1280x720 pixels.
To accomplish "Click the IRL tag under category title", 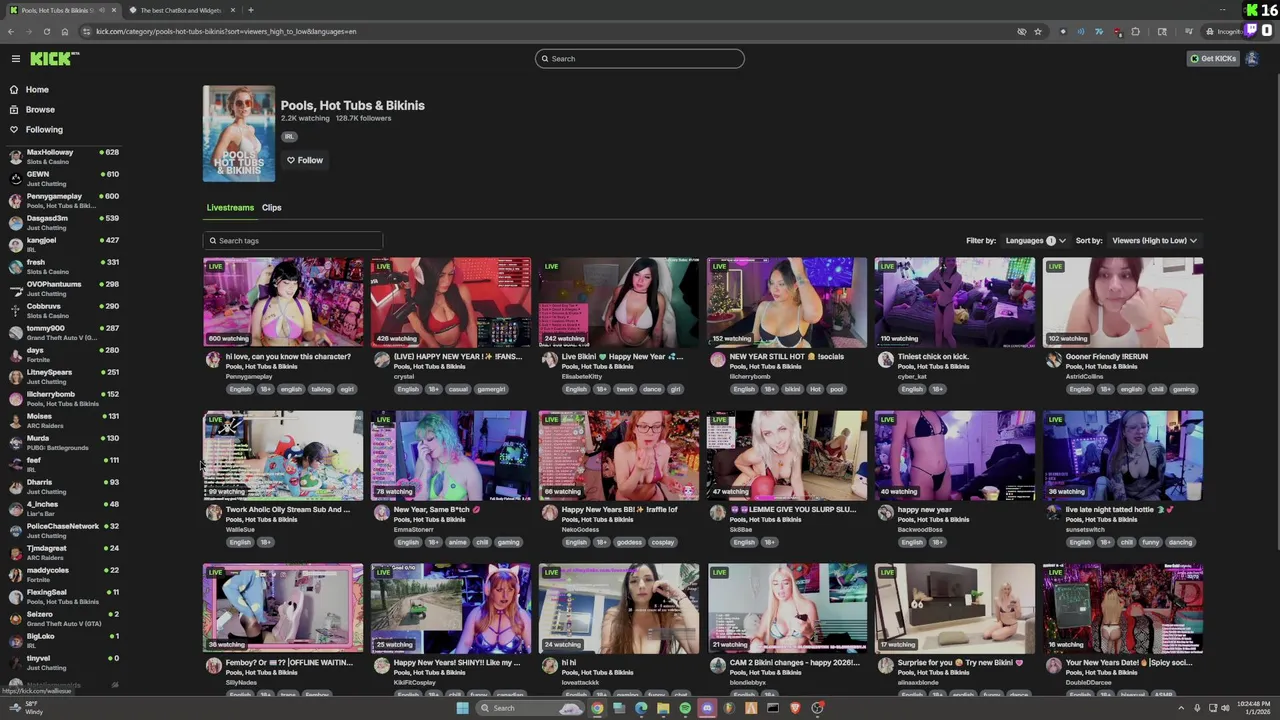I will [289, 137].
